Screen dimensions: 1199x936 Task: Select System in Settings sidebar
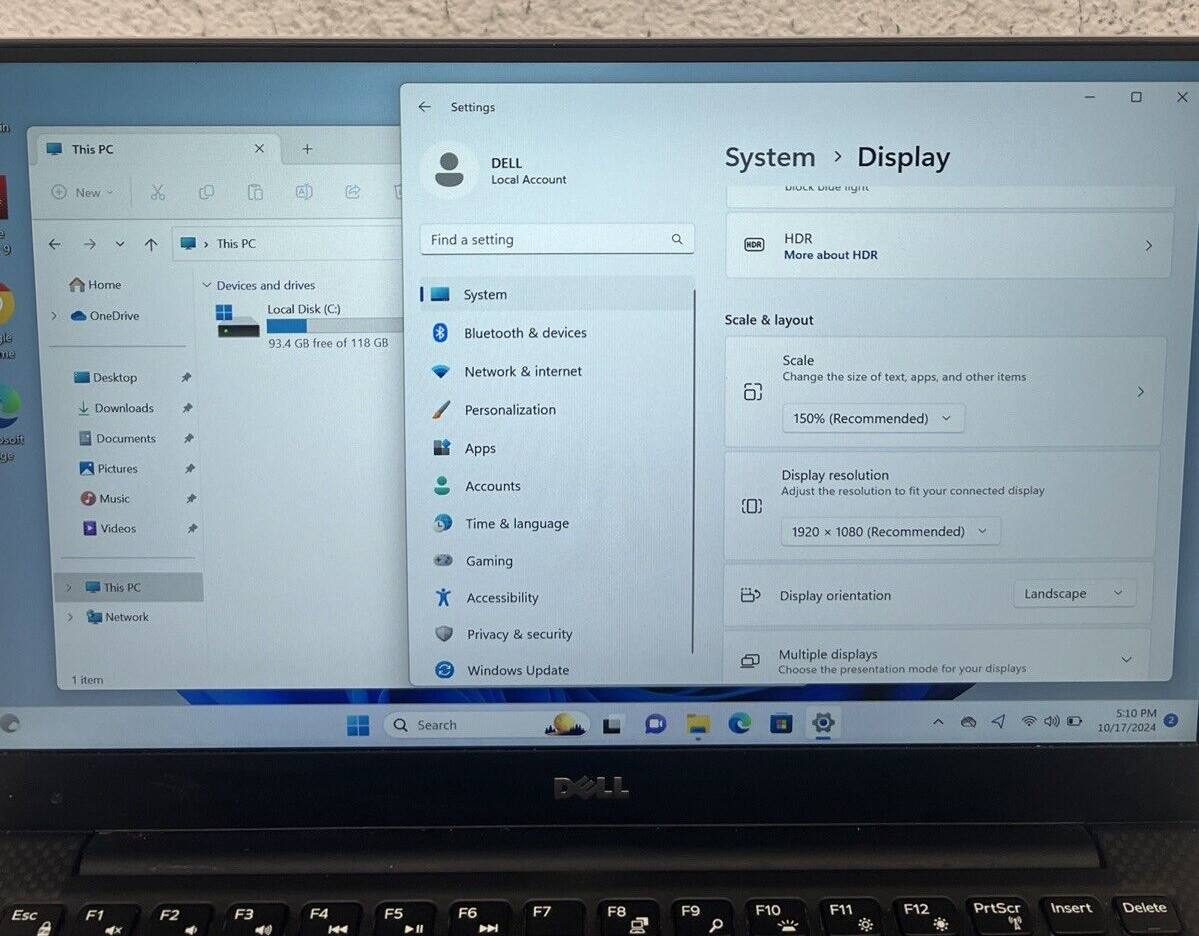pyautogui.click(x=557, y=294)
